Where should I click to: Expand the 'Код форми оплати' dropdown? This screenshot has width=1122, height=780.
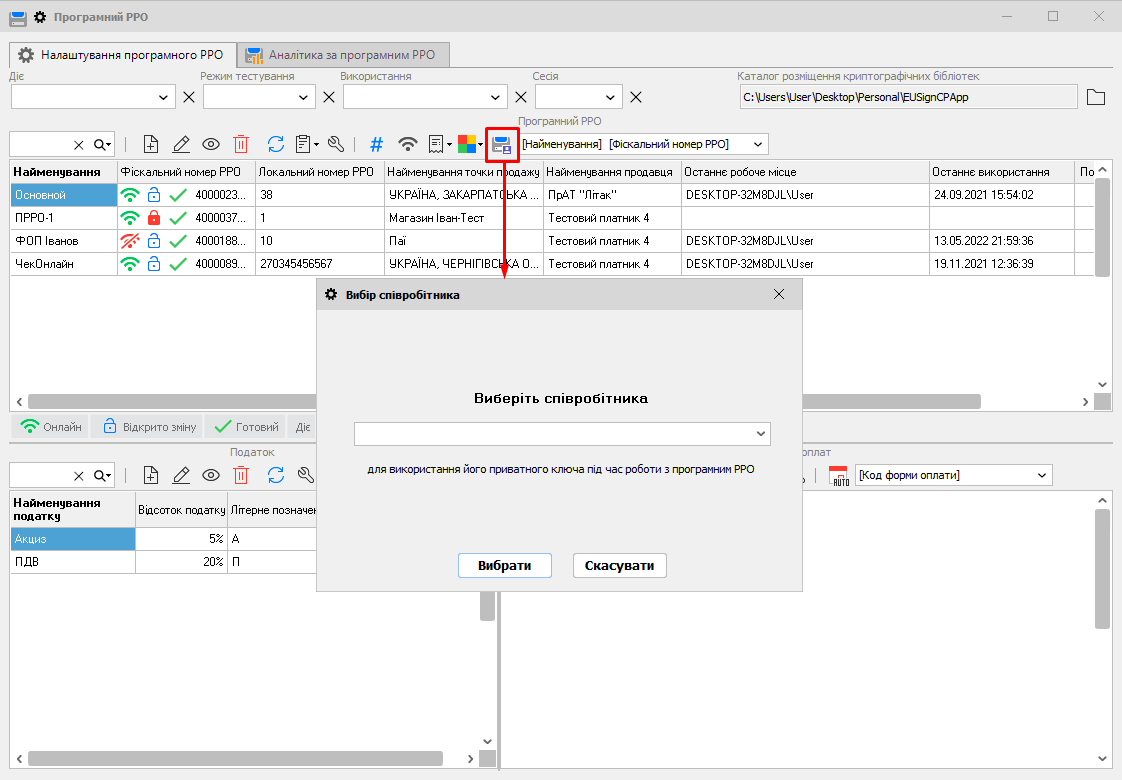pos(1042,475)
